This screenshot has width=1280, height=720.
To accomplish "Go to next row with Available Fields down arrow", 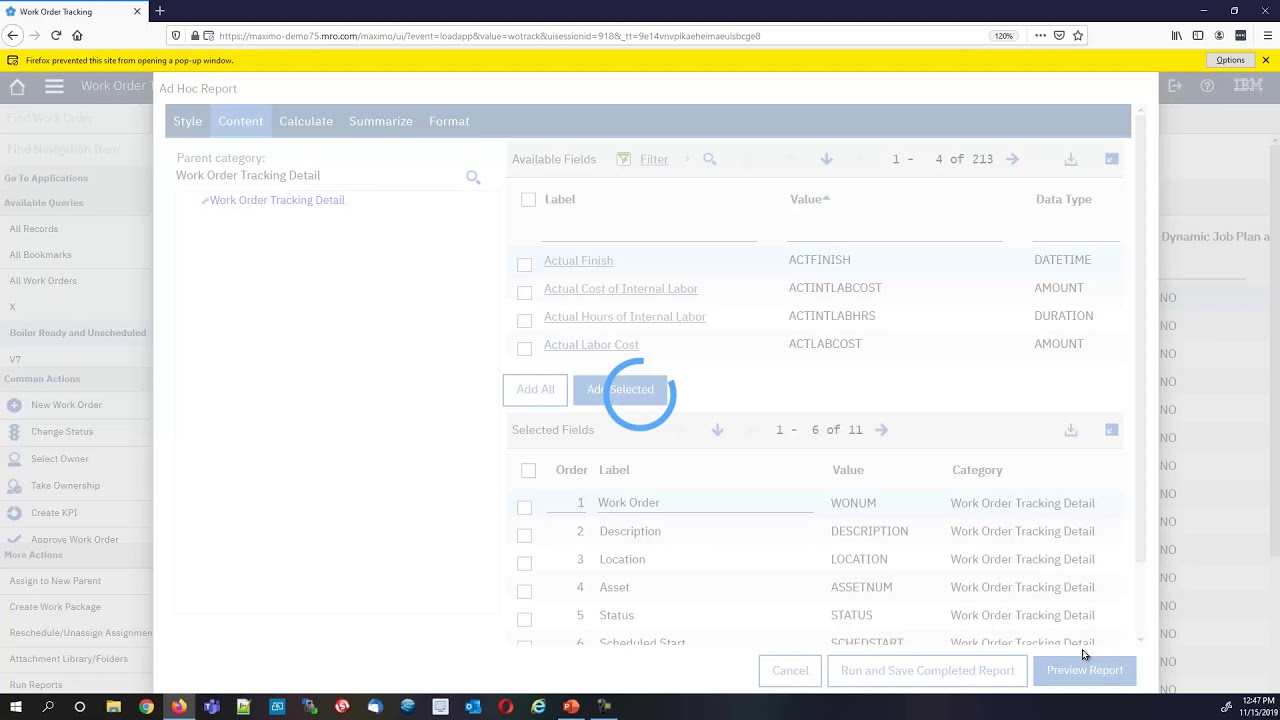I will tap(826, 159).
